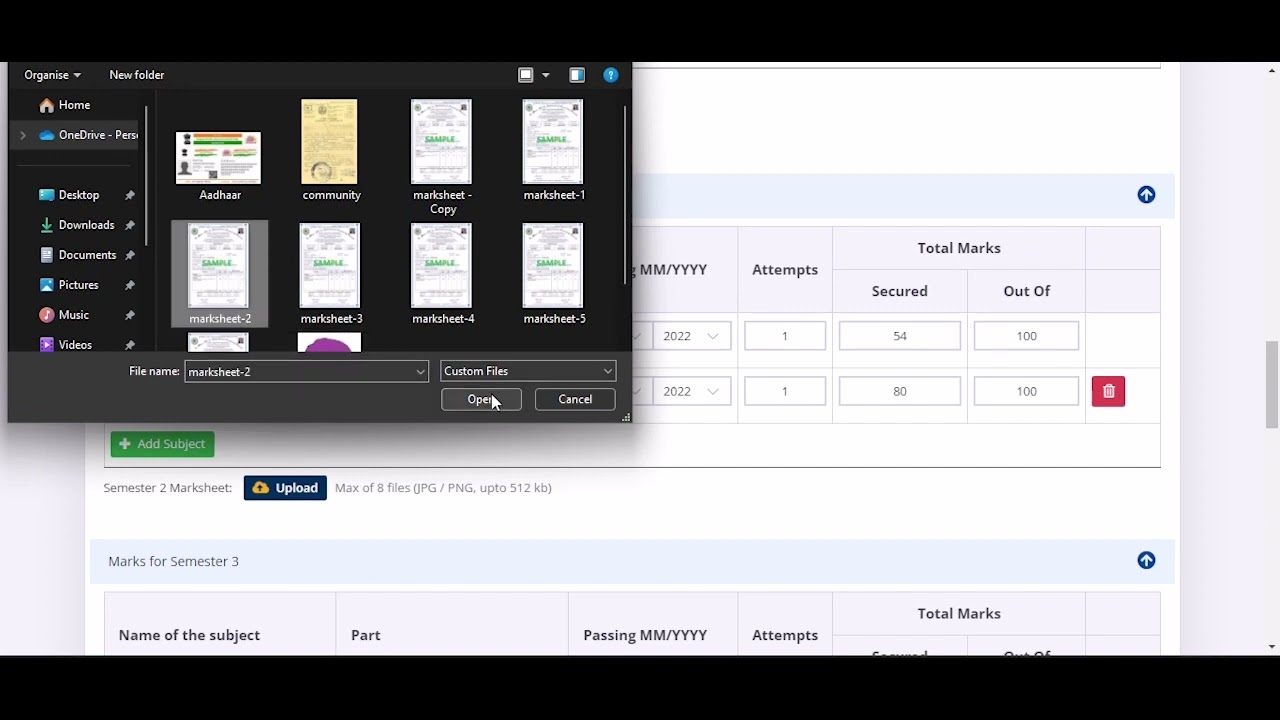Edit Attempts field in first row

[x=785, y=336]
